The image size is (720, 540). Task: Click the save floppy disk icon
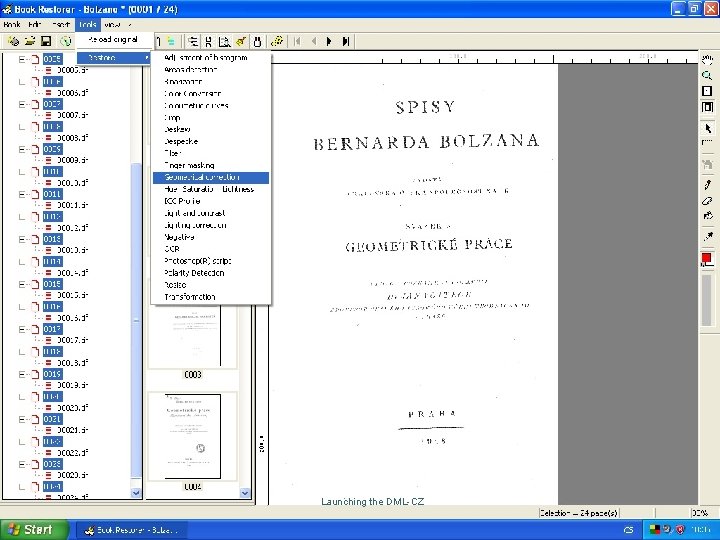(46, 41)
